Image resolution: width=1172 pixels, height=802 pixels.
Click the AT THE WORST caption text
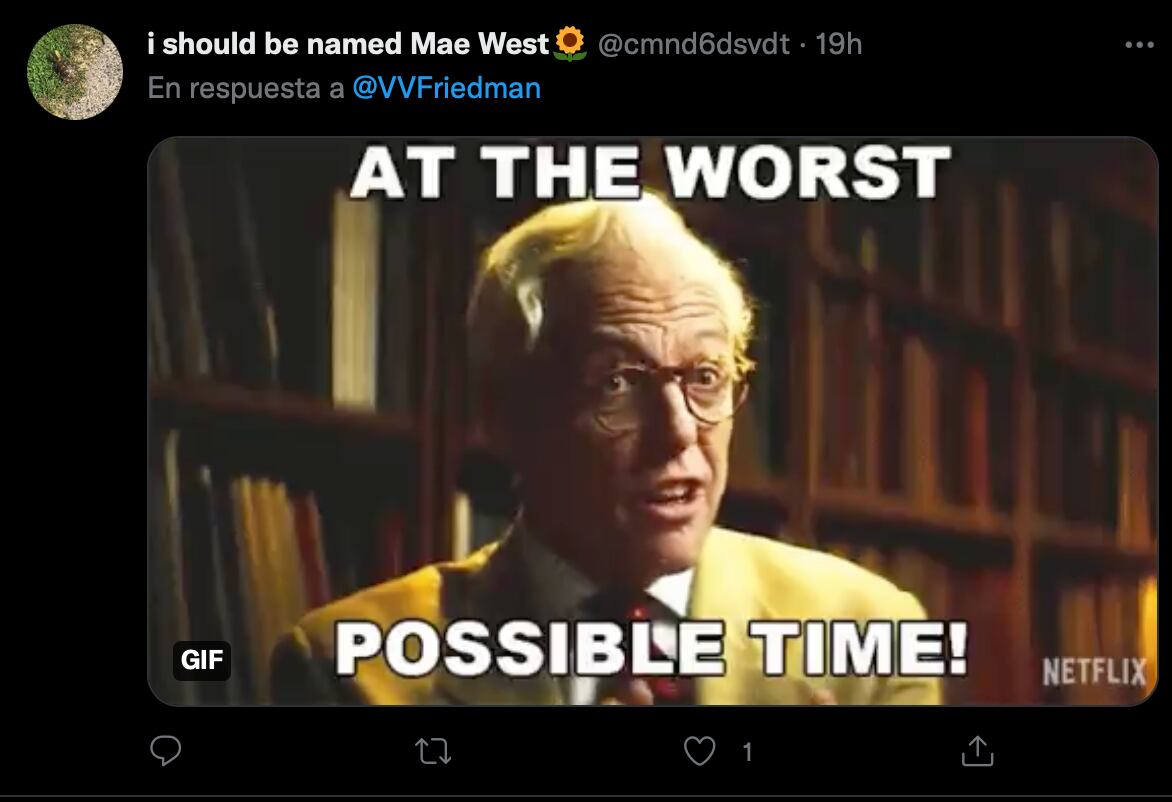coord(650,172)
